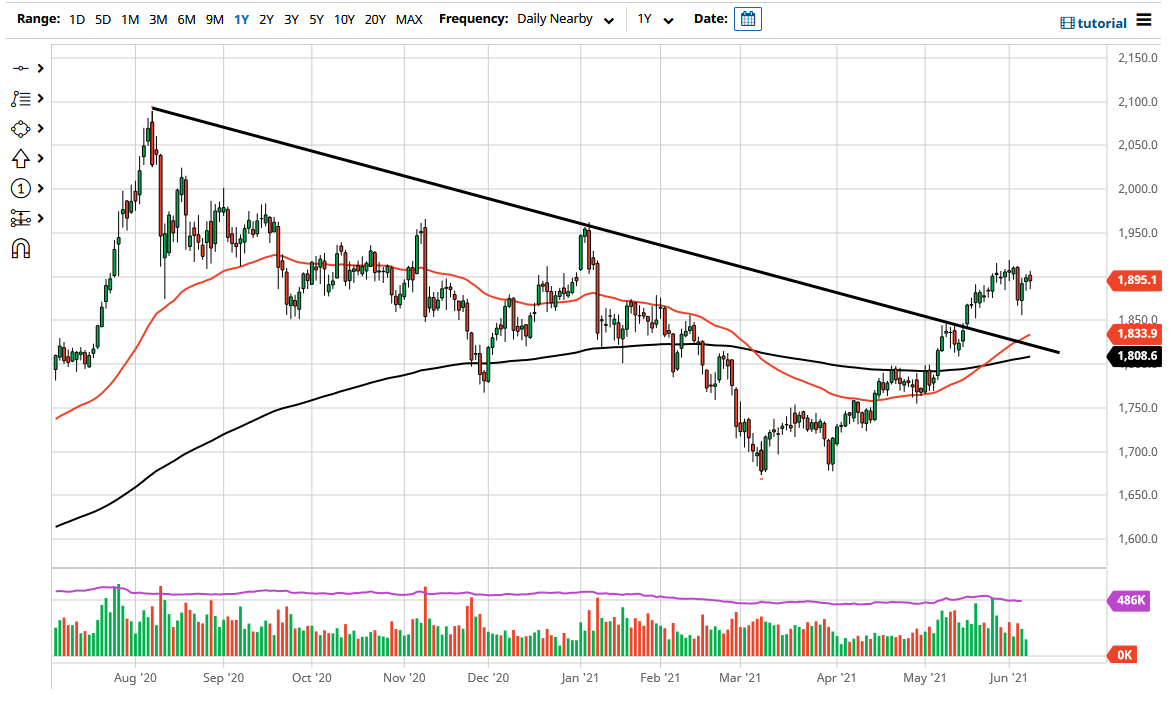Click the Aug '20 date axis label
Screen dimensions: 1171x705
point(135,678)
